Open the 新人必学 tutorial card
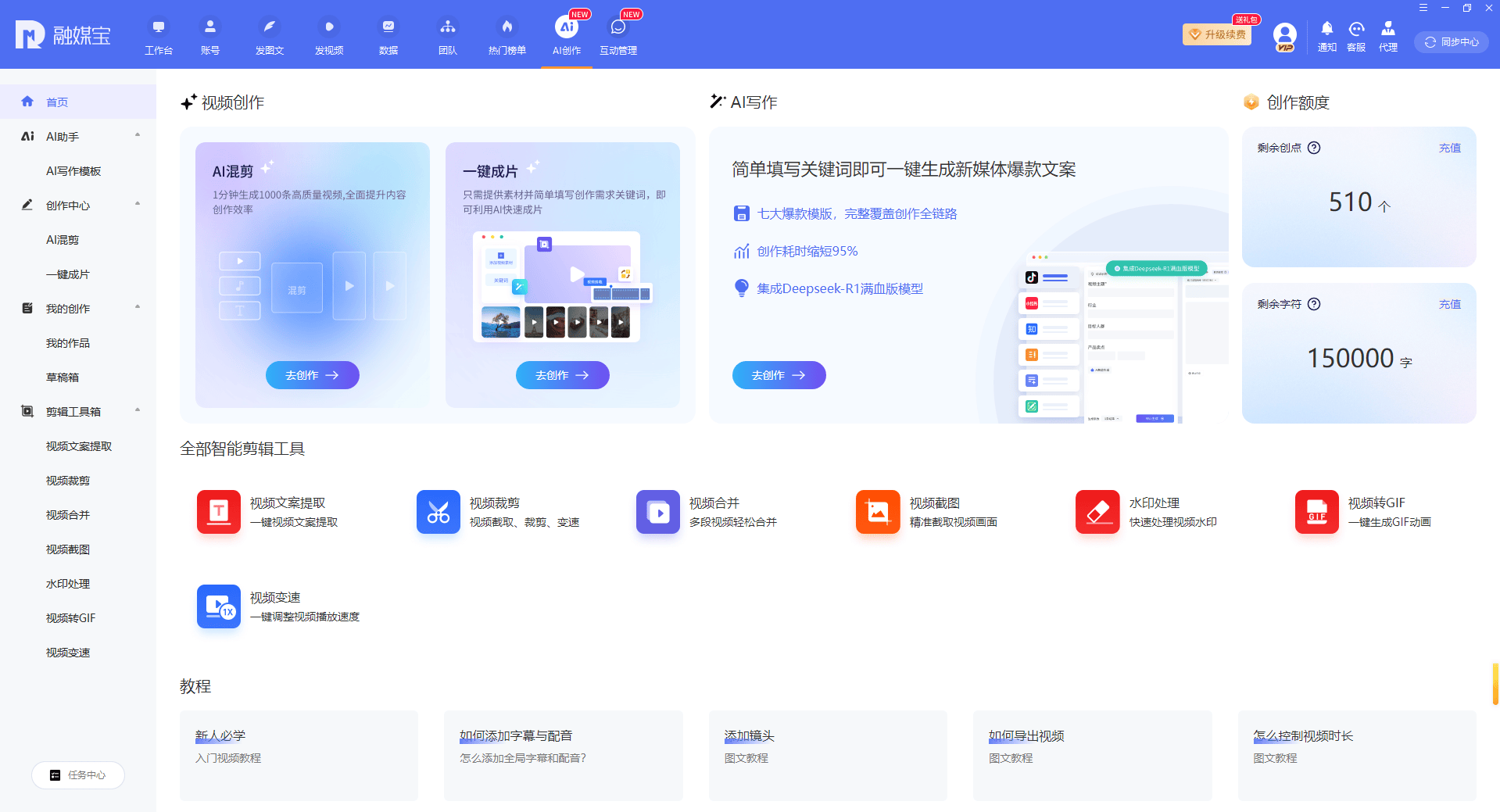The width and height of the screenshot is (1500, 812). [x=299, y=755]
